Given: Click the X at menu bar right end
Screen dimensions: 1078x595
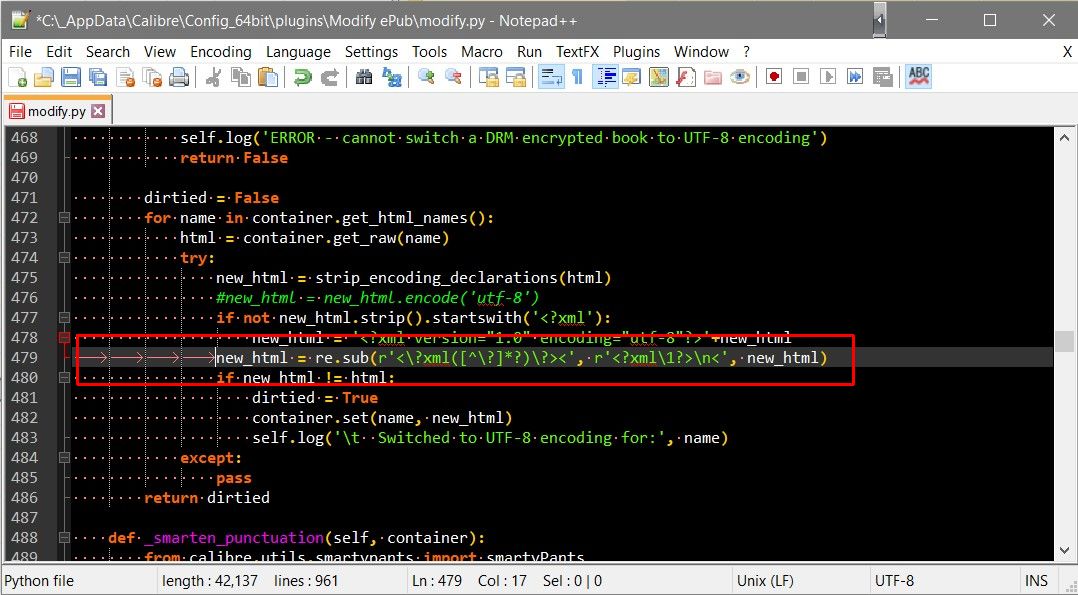Looking at the screenshot, I should point(1067,52).
